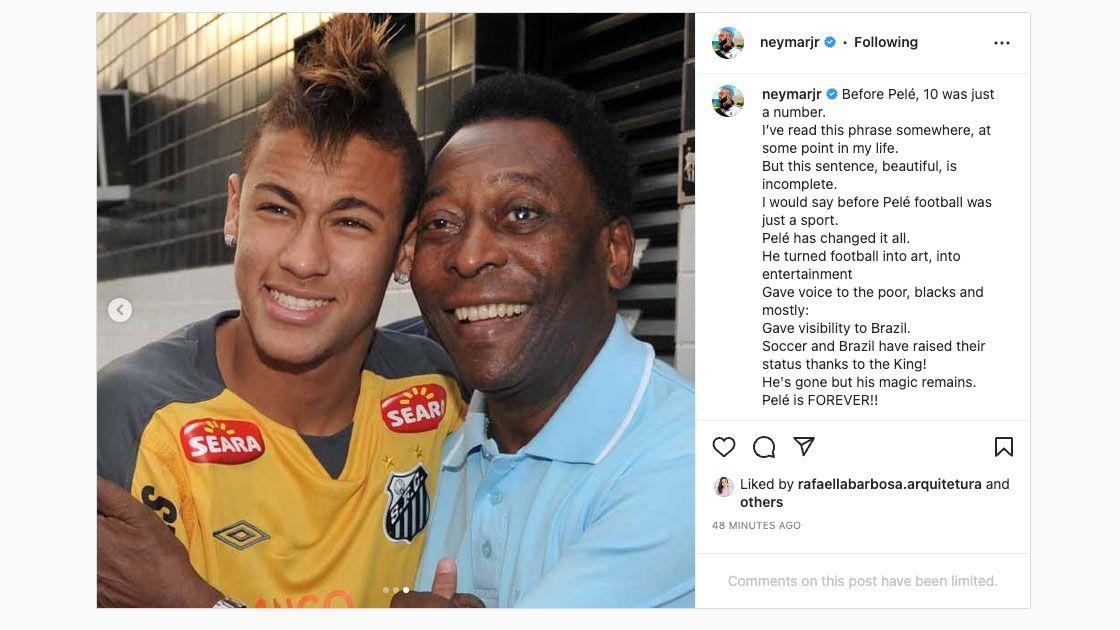This screenshot has width=1120, height=630.
Task: Click the verified badge in the header
Action: point(830,42)
